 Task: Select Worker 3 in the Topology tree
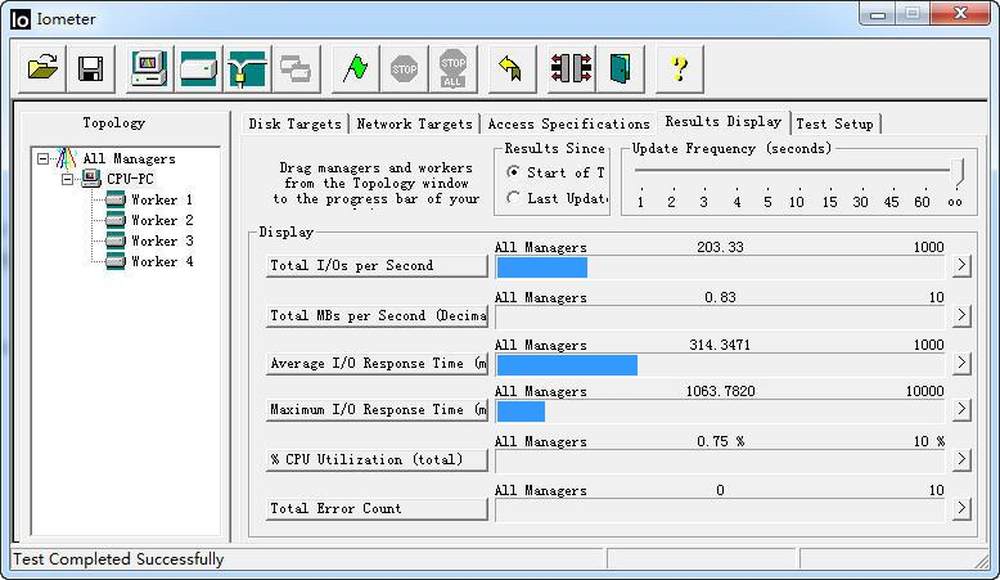[161, 241]
